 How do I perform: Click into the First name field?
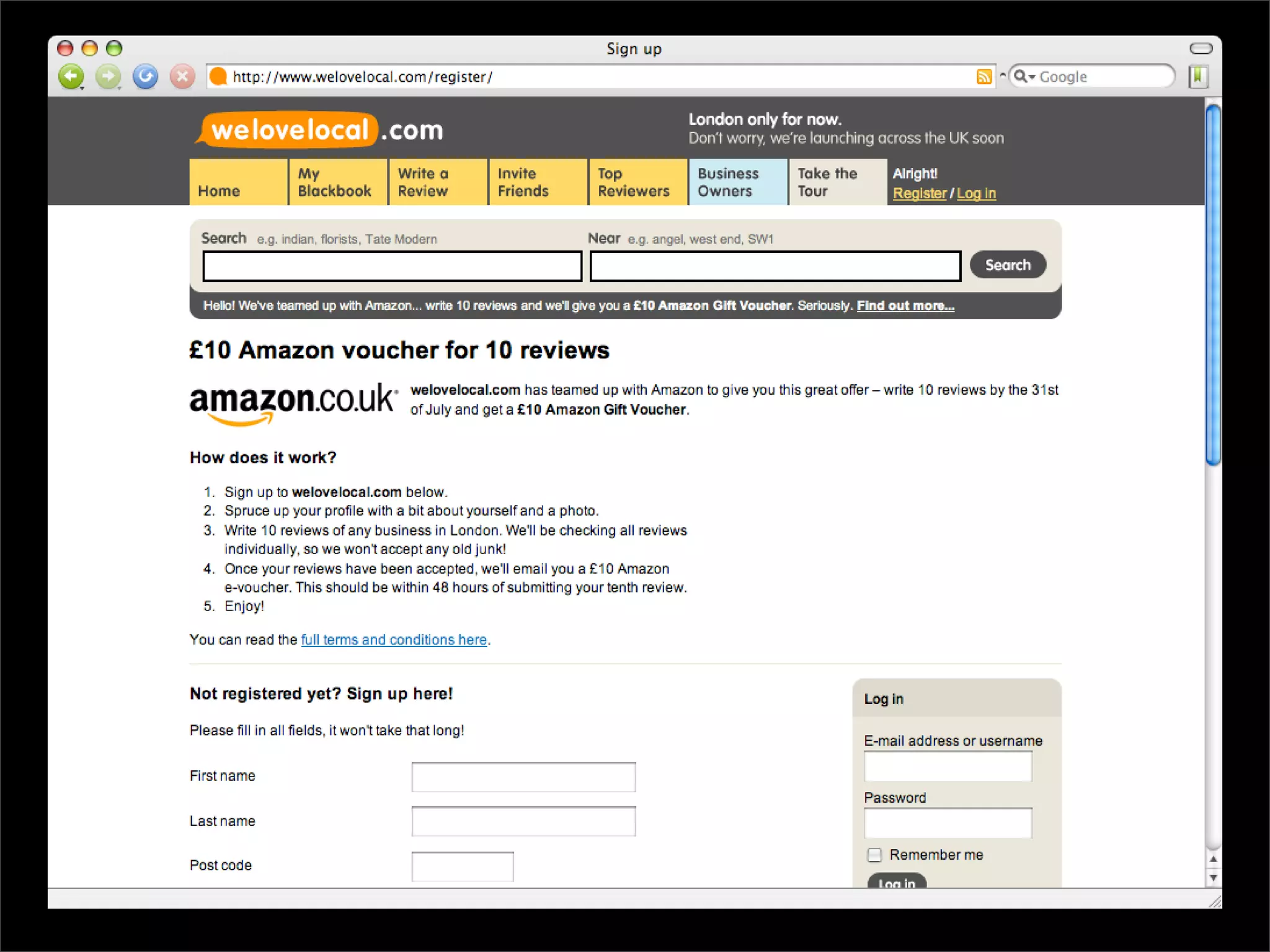(523, 777)
